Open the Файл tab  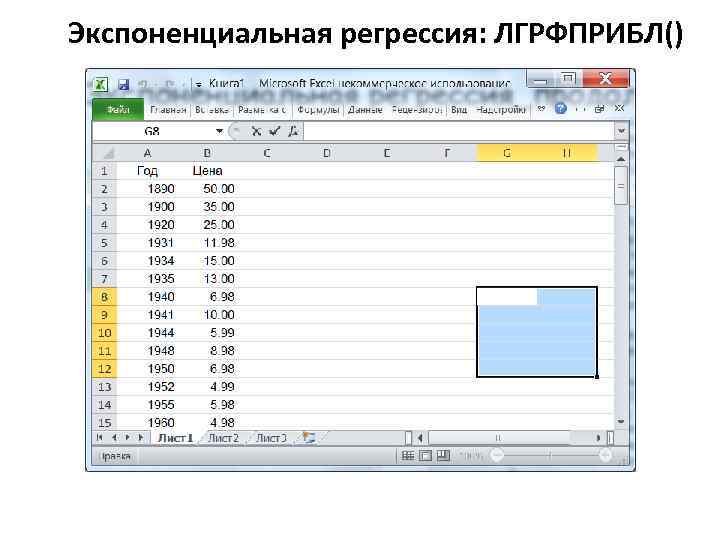tap(118, 110)
